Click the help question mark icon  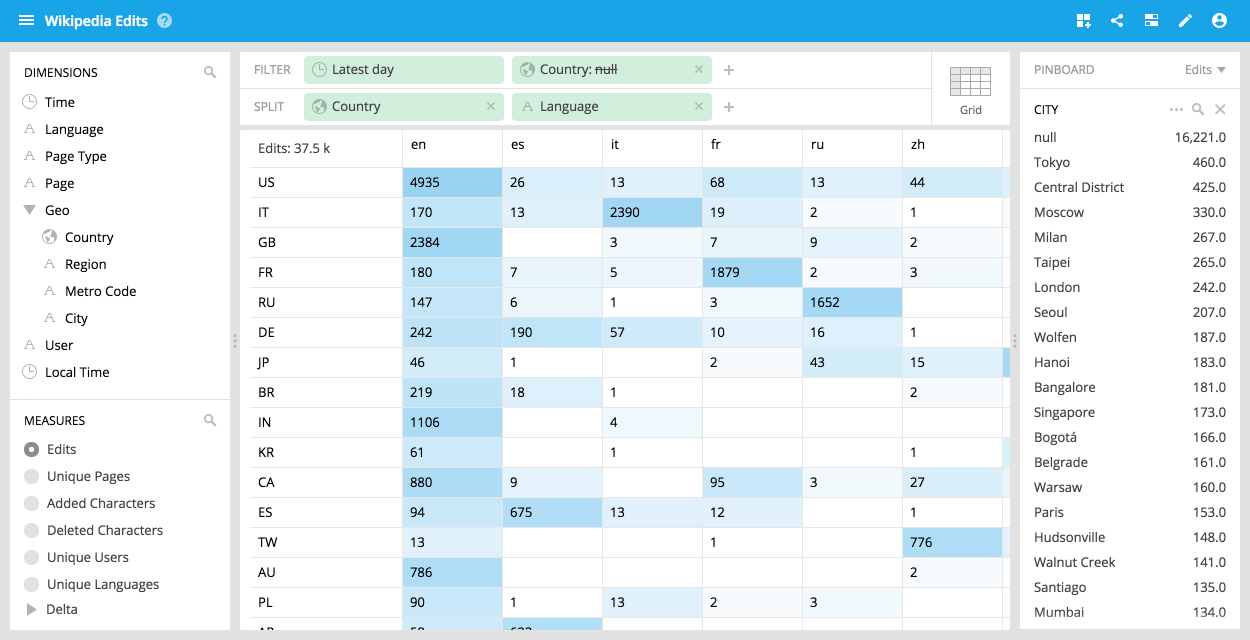tap(165, 20)
